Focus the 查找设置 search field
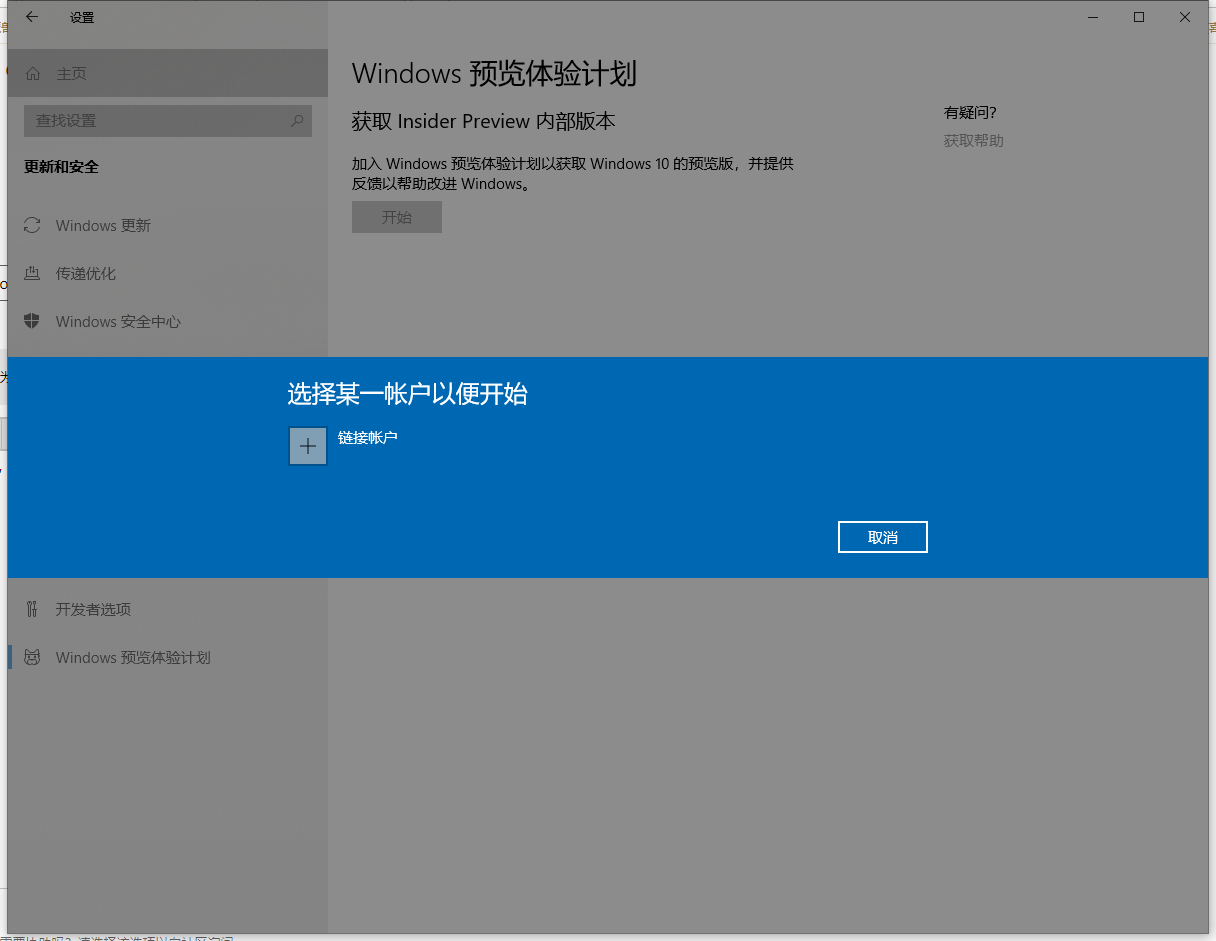This screenshot has height=941, width=1216. (x=168, y=121)
